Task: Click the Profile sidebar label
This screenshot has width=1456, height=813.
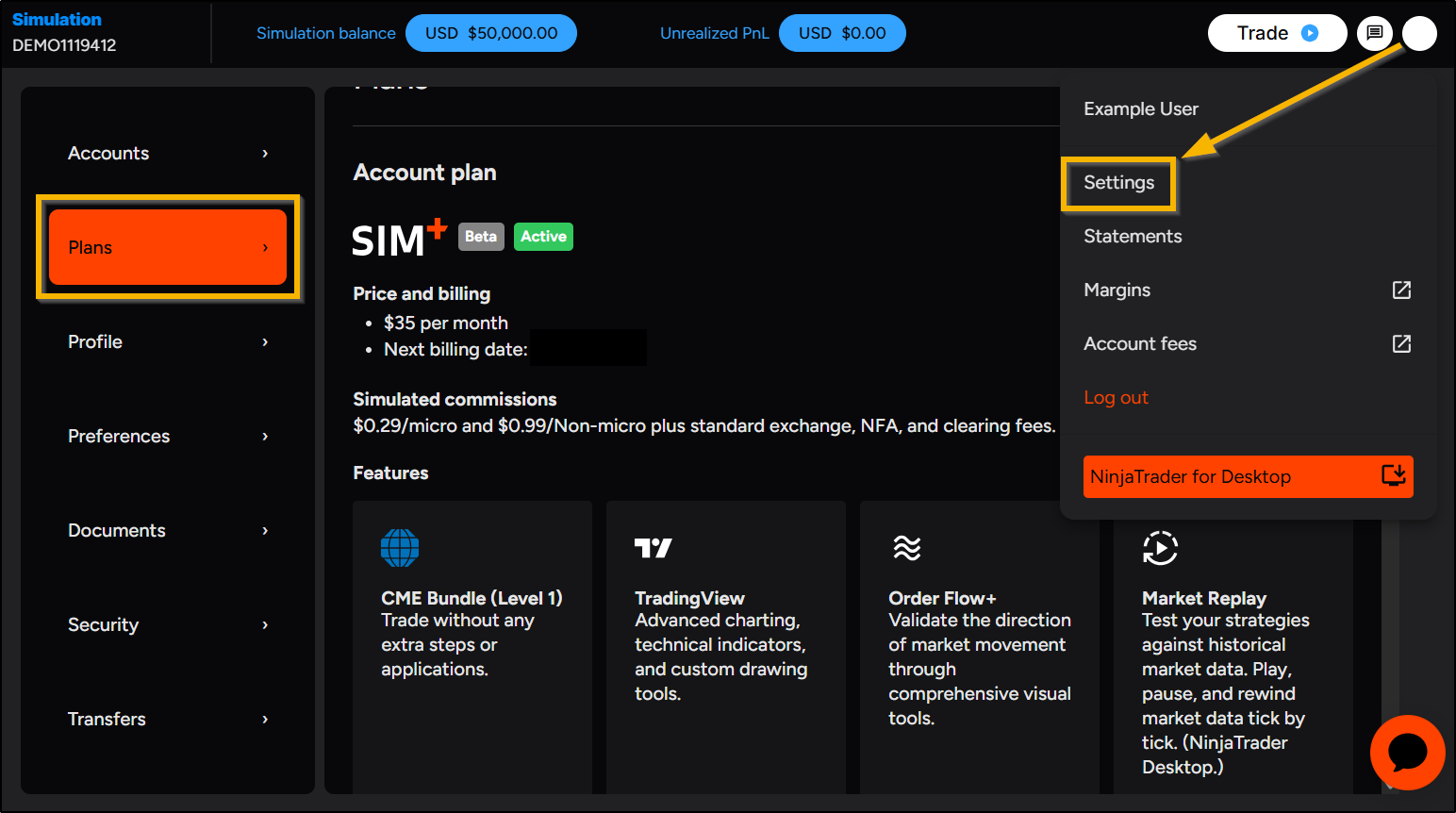Action: (x=95, y=341)
